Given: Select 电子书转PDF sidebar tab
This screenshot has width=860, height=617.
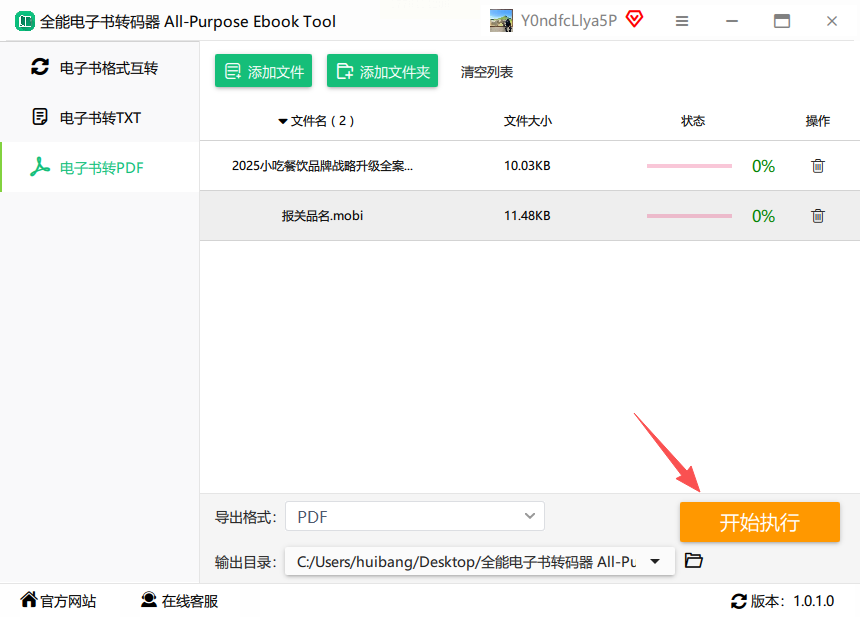Looking at the screenshot, I should click(100, 167).
